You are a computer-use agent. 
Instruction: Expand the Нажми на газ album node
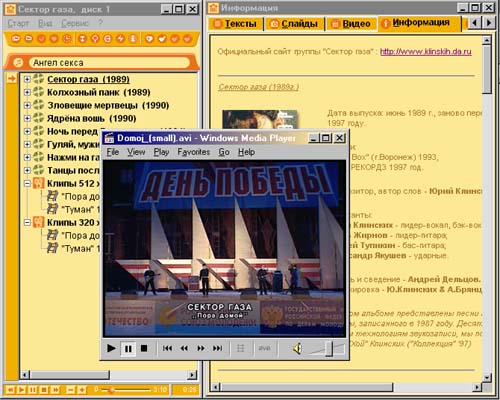click(27, 157)
